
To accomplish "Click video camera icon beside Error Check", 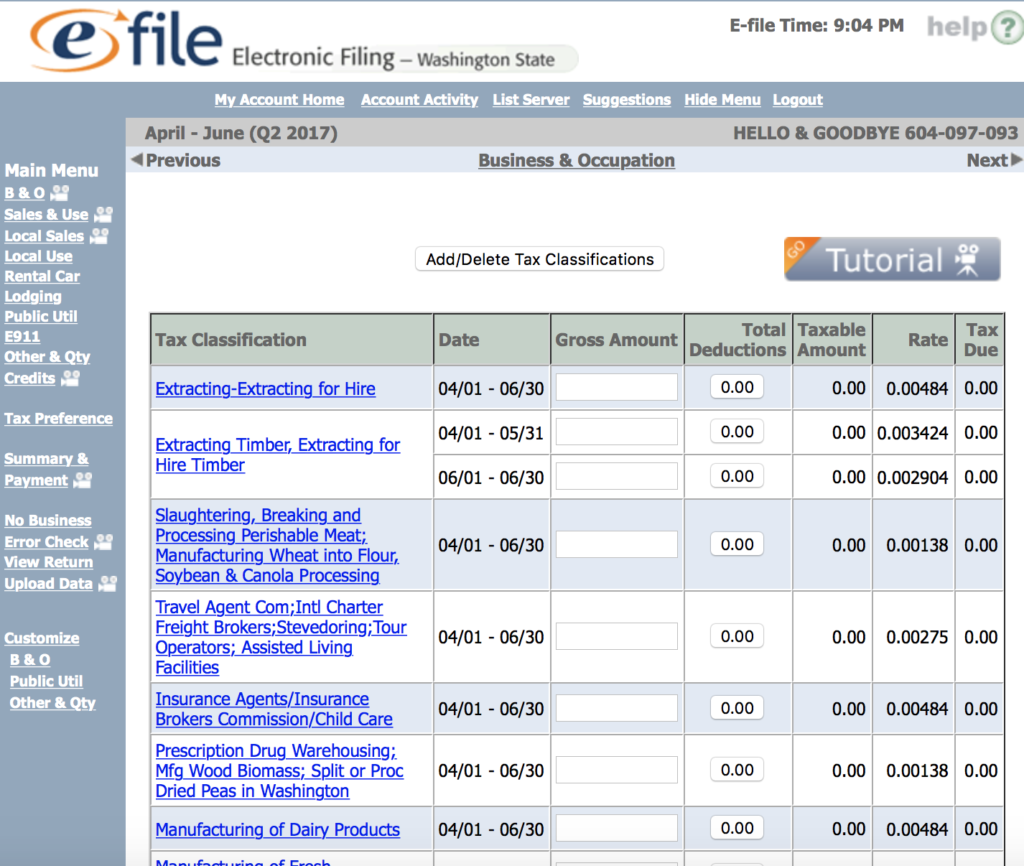I will (x=103, y=542).
